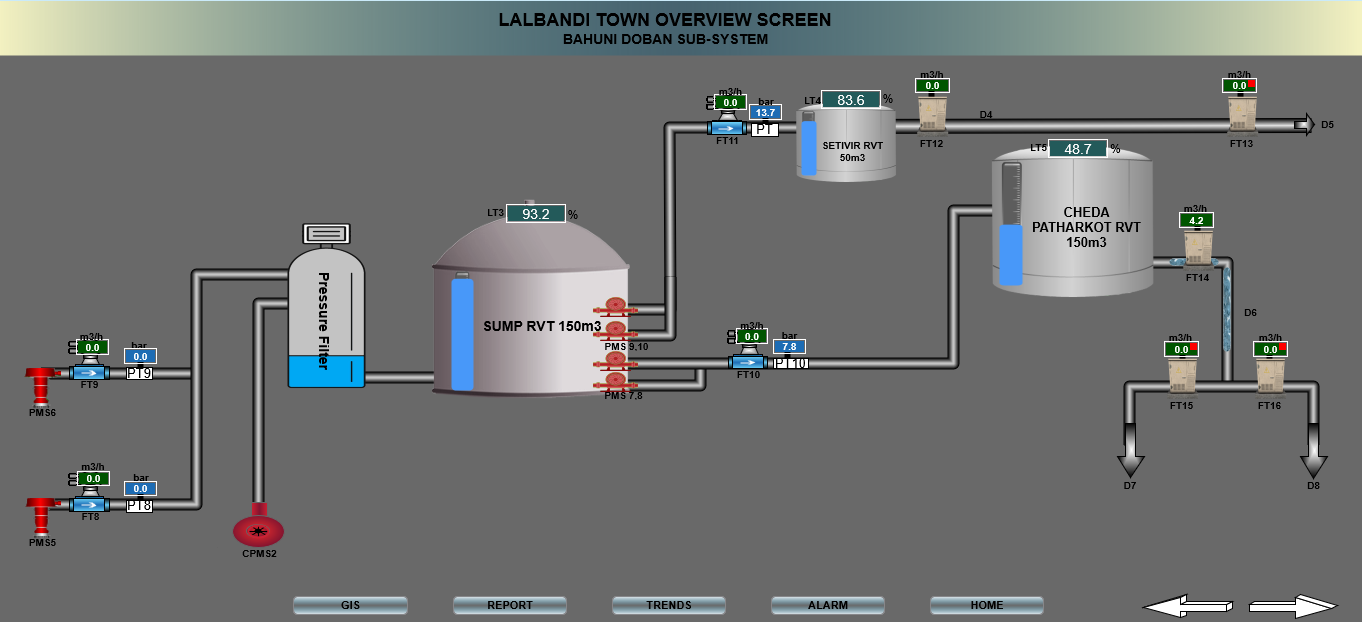1362x622 pixels.
Task: Click the PT10 pressure value 7.8
Action: 789,346
